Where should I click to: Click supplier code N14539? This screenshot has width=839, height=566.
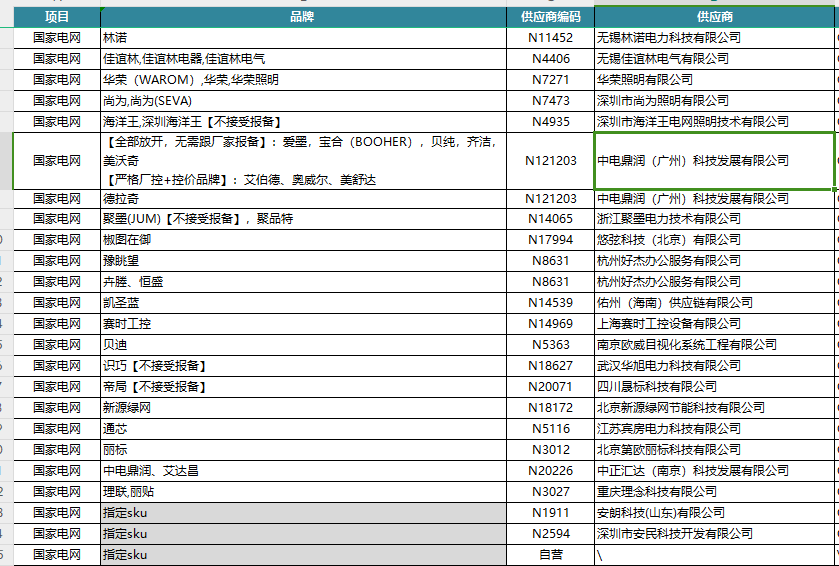[x=551, y=303]
